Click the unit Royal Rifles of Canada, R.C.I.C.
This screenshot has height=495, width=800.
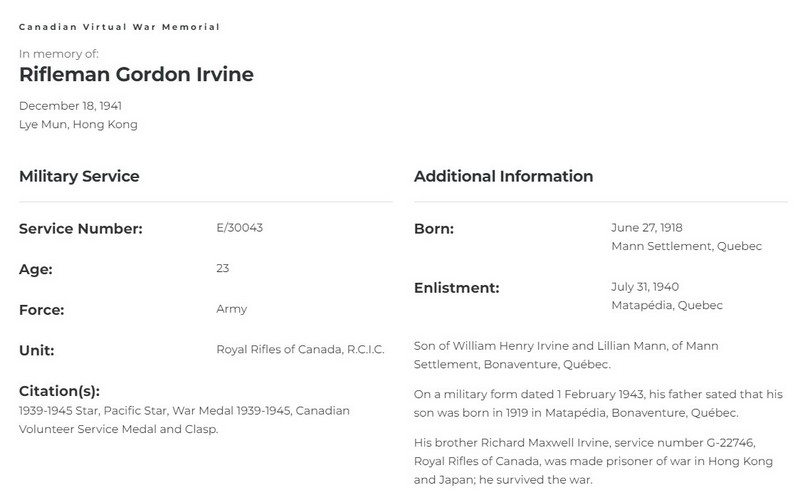click(300, 350)
